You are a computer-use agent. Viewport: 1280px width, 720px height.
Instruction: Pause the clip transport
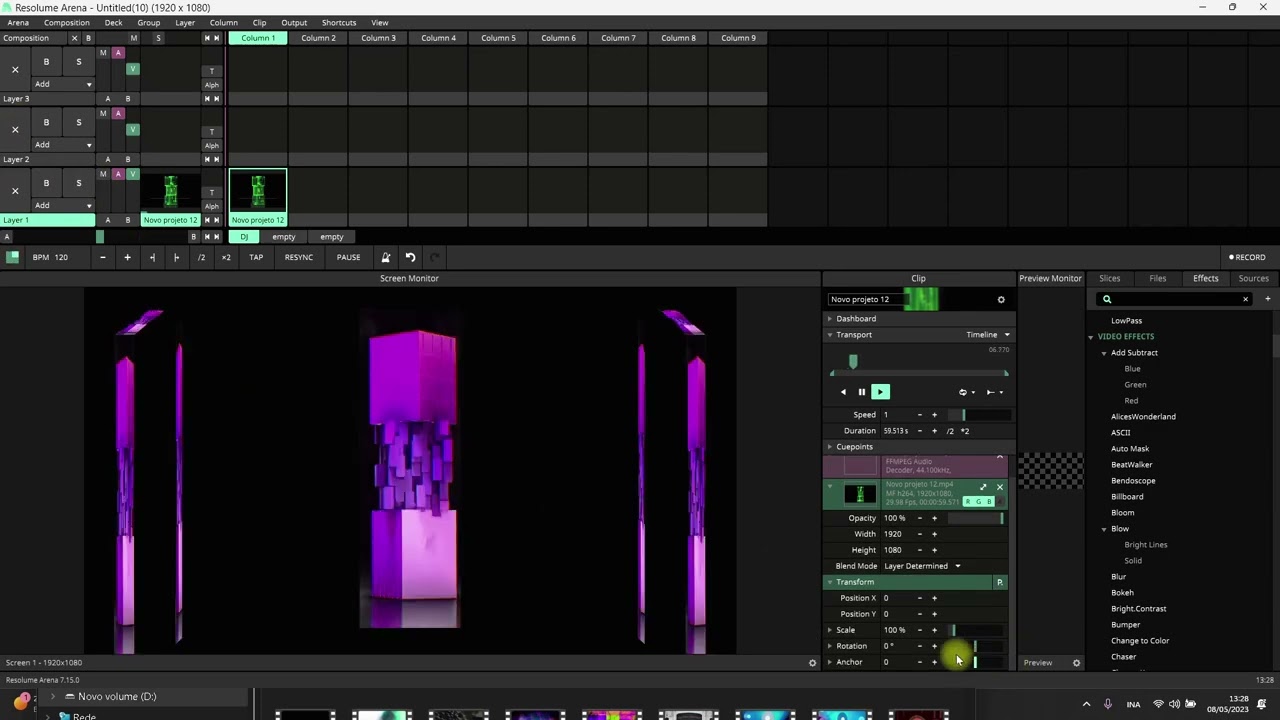pyautogui.click(x=861, y=392)
